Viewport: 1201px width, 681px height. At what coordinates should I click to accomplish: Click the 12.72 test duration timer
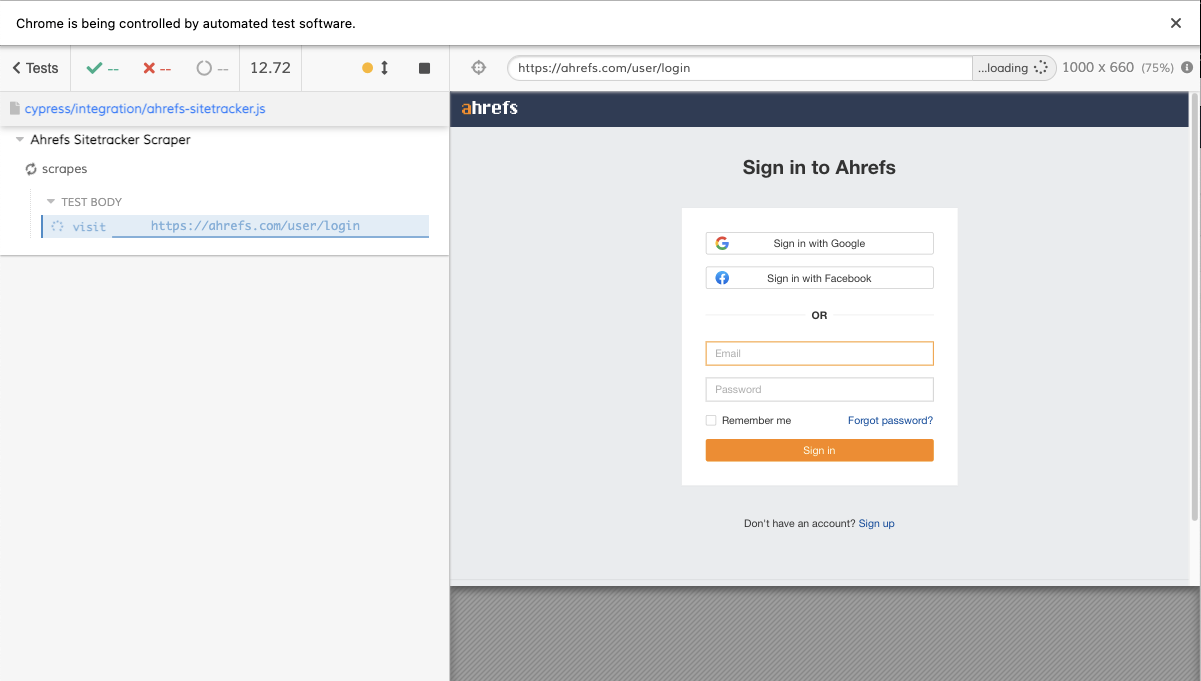click(270, 68)
